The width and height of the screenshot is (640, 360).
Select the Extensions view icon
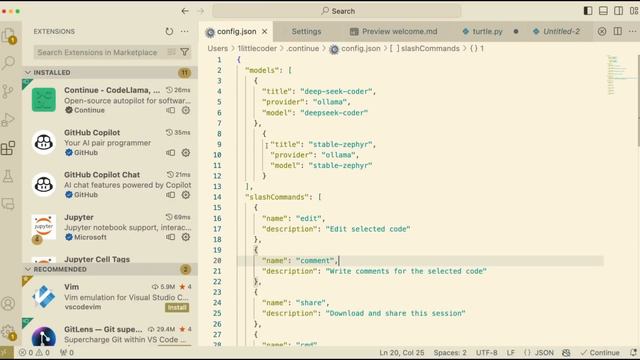8,148
